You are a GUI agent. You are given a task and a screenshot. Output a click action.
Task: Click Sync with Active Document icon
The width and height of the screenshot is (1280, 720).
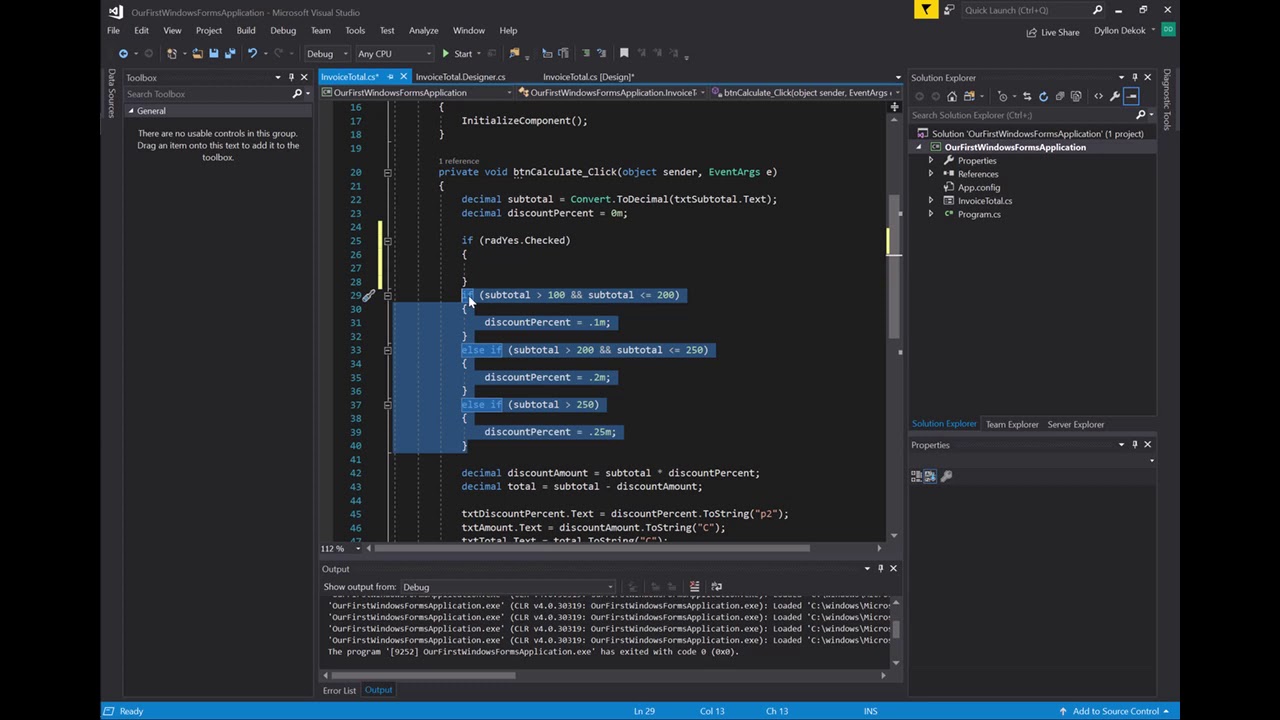[x=1027, y=96]
